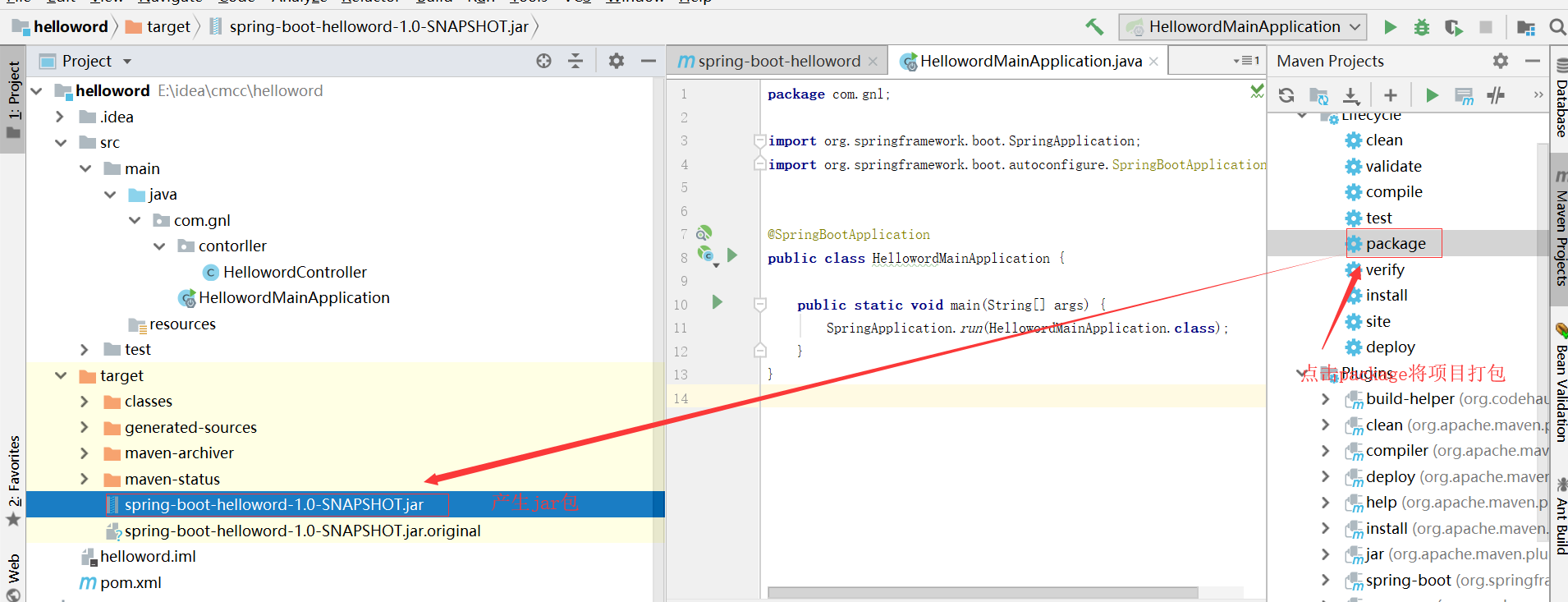Click the Build project hammer icon
The width and height of the screenshot is (1568, 602).
pos(1093,27)
